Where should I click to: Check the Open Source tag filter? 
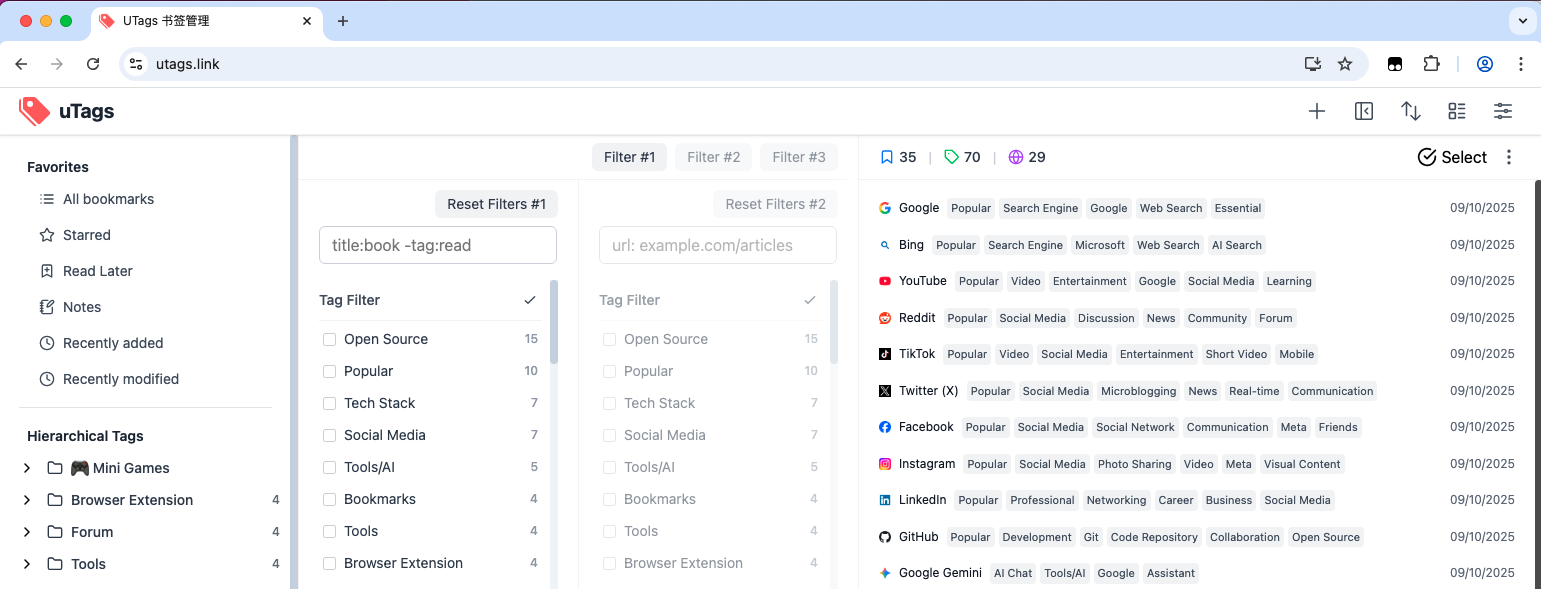[329, 339]
